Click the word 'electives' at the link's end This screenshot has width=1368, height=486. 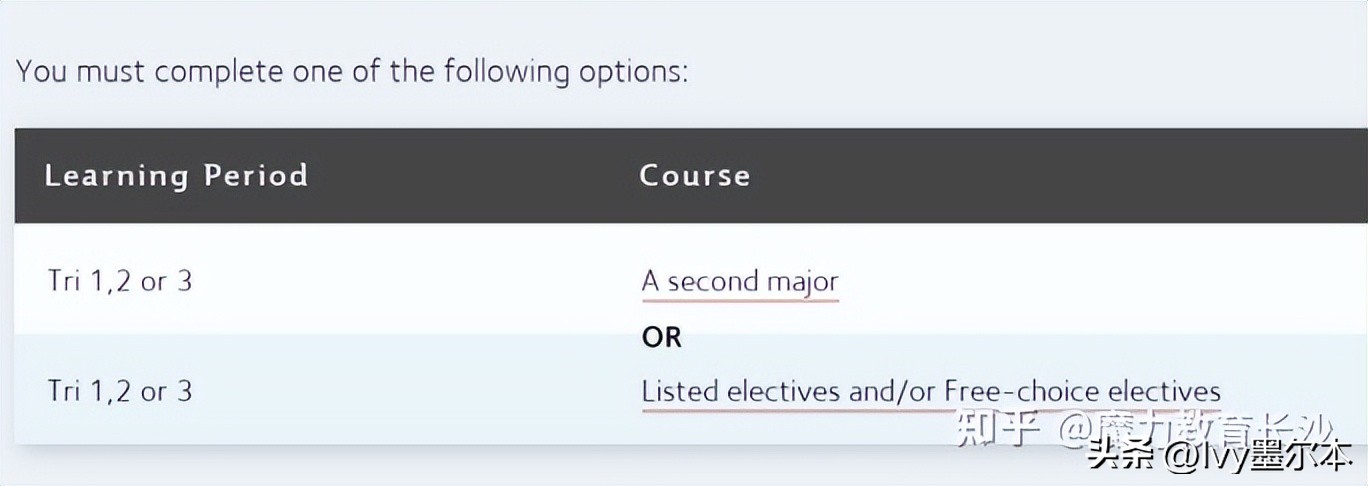[x=1164, y=391]
